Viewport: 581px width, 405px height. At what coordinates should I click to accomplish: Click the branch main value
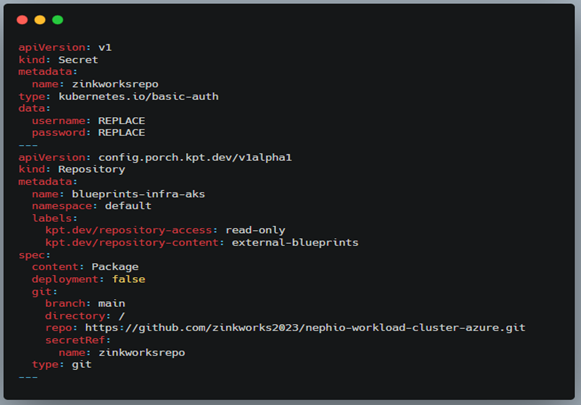tap(112, 303)
